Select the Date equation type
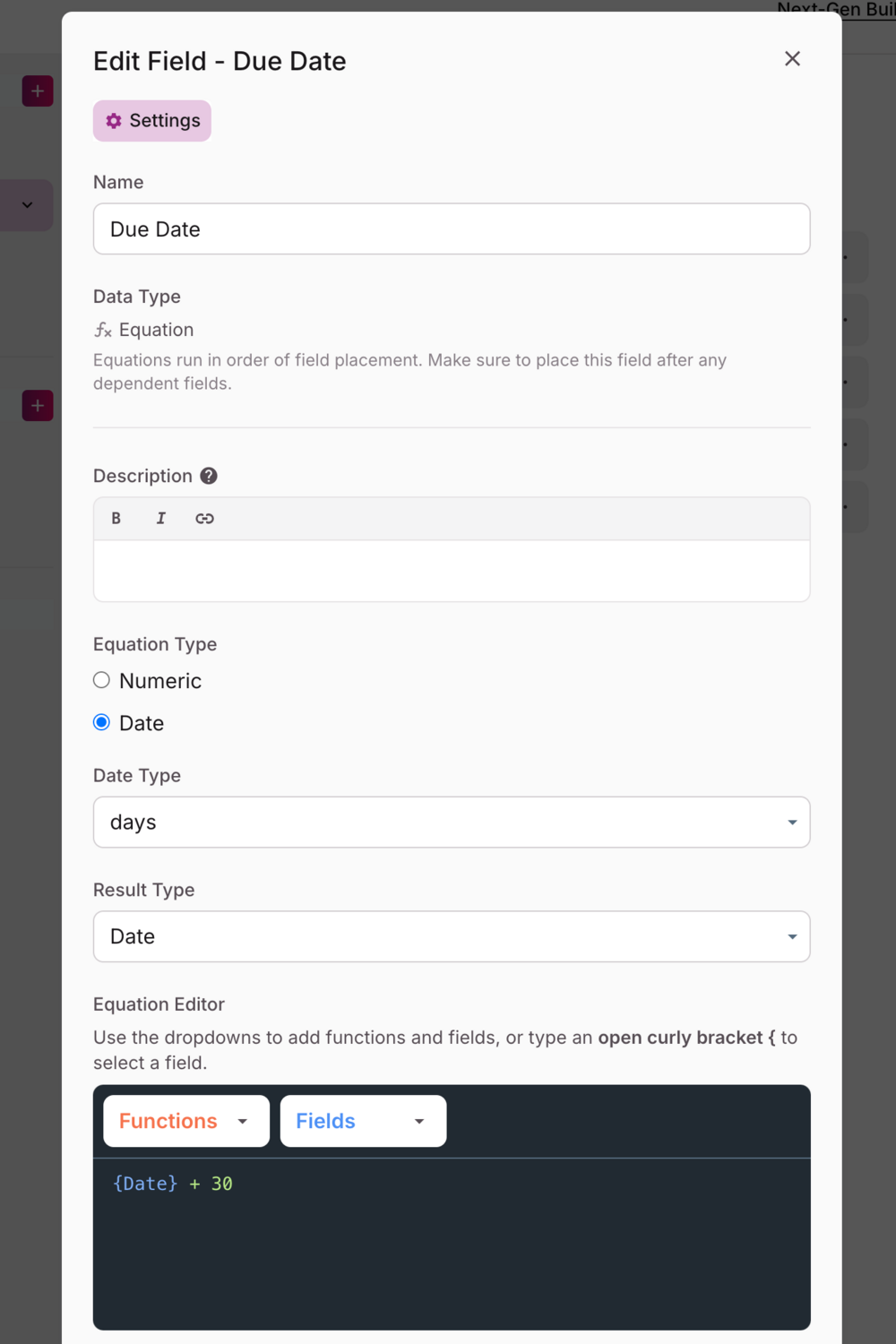896x1344 pixels. pos(102,723)
